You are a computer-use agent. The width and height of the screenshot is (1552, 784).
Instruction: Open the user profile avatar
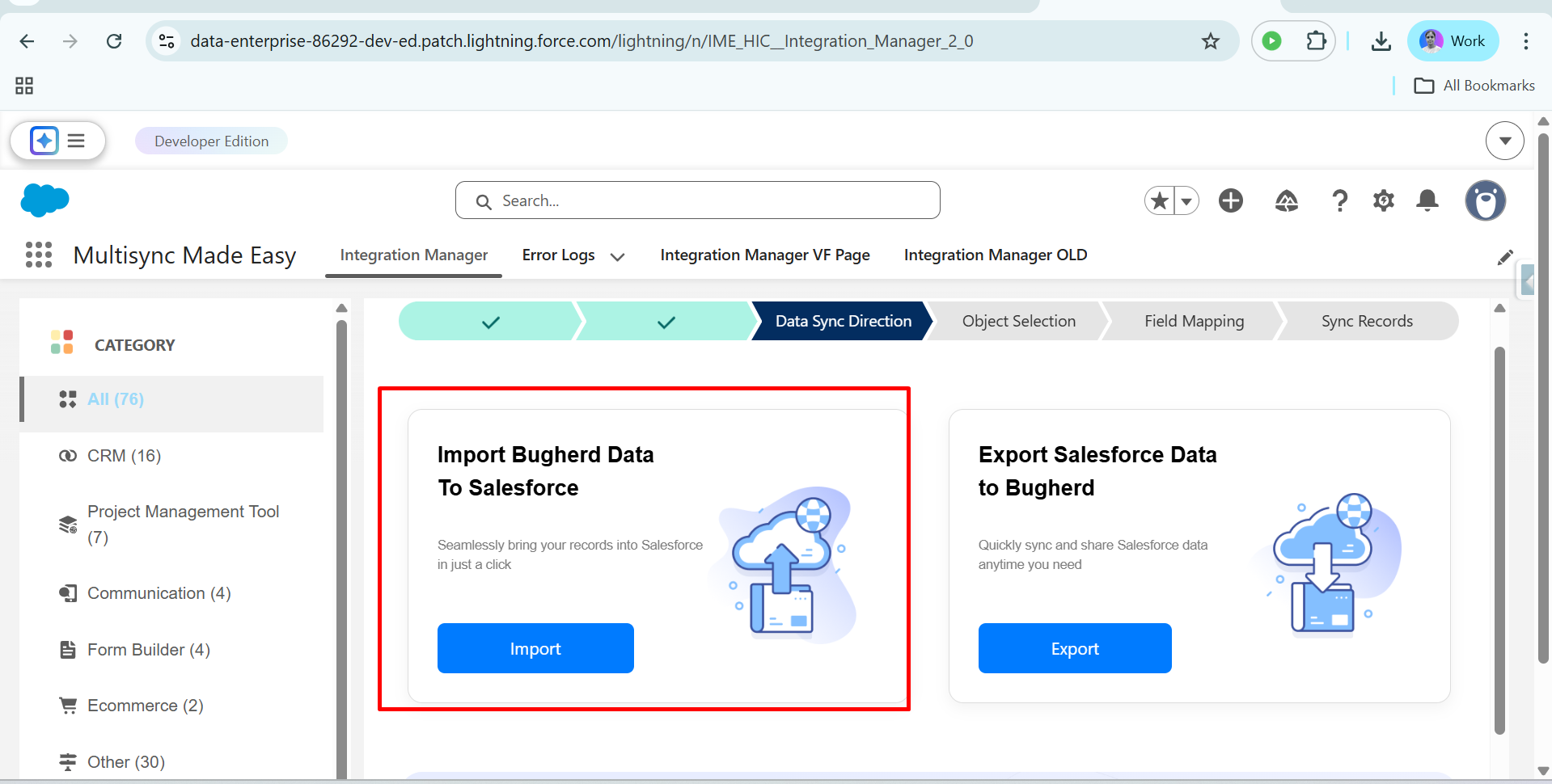(x=1485, y=200)
